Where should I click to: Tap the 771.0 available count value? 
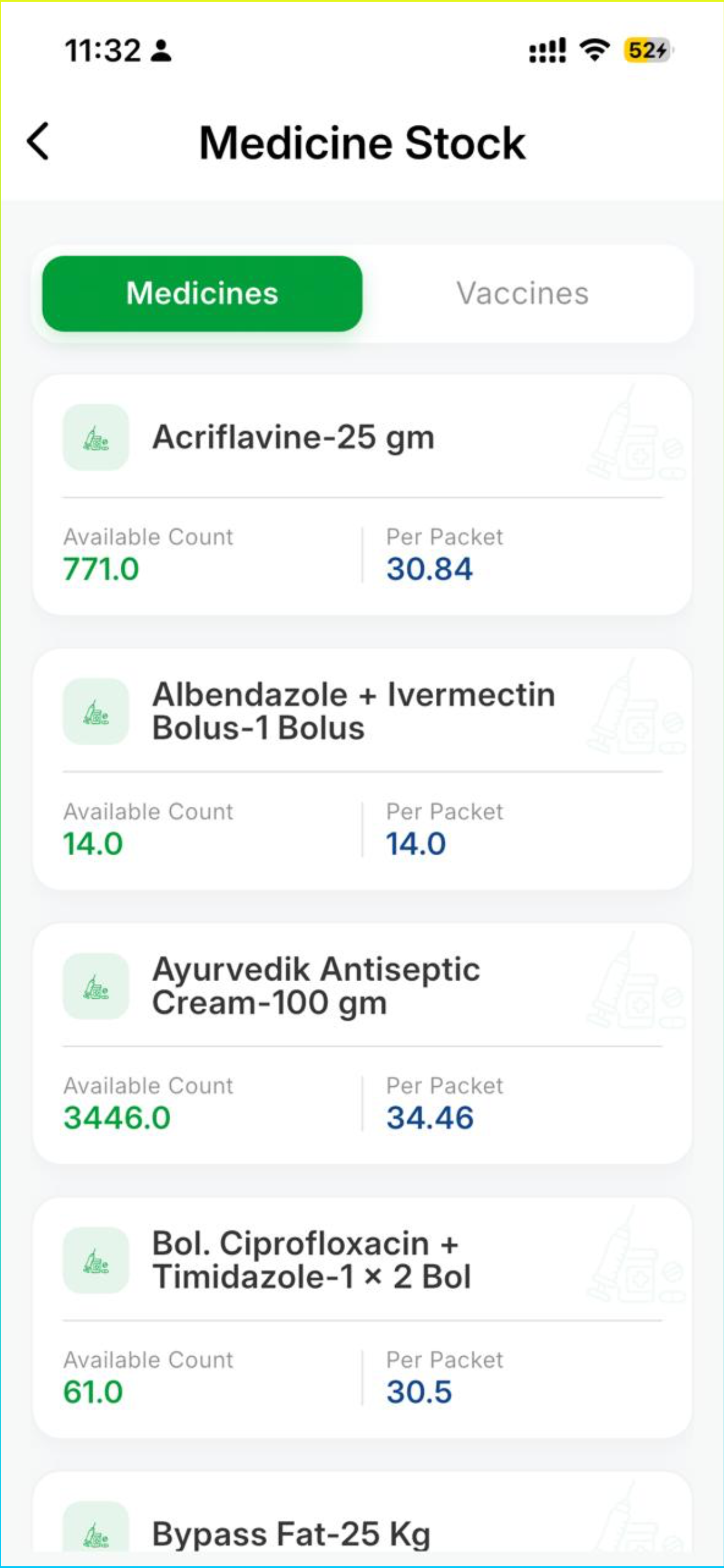point(101,569)
